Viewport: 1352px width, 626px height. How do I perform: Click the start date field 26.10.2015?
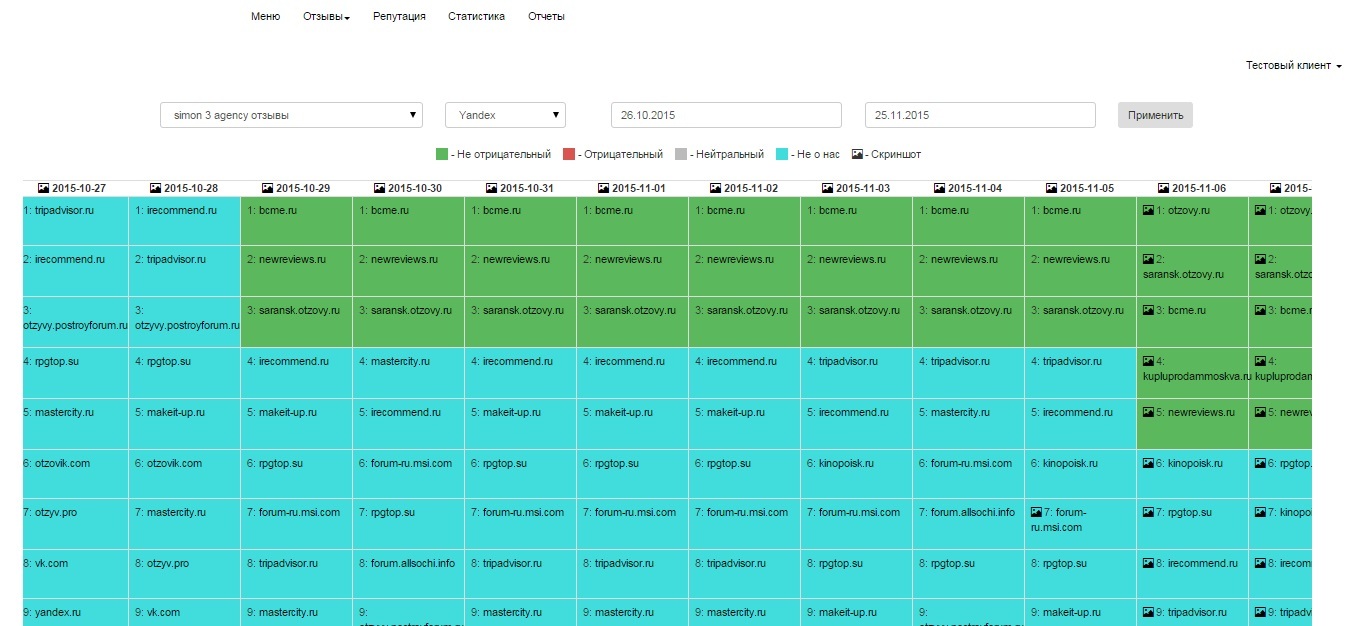[x=726, y=115]
